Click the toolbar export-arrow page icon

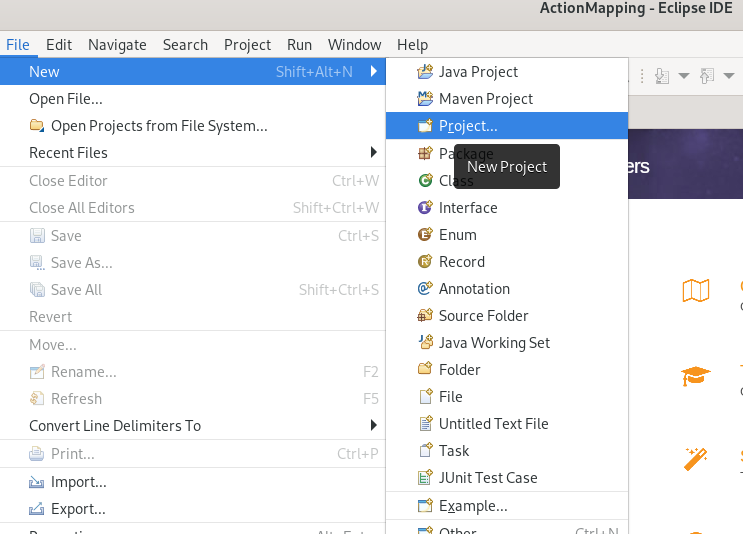point(707,76)
